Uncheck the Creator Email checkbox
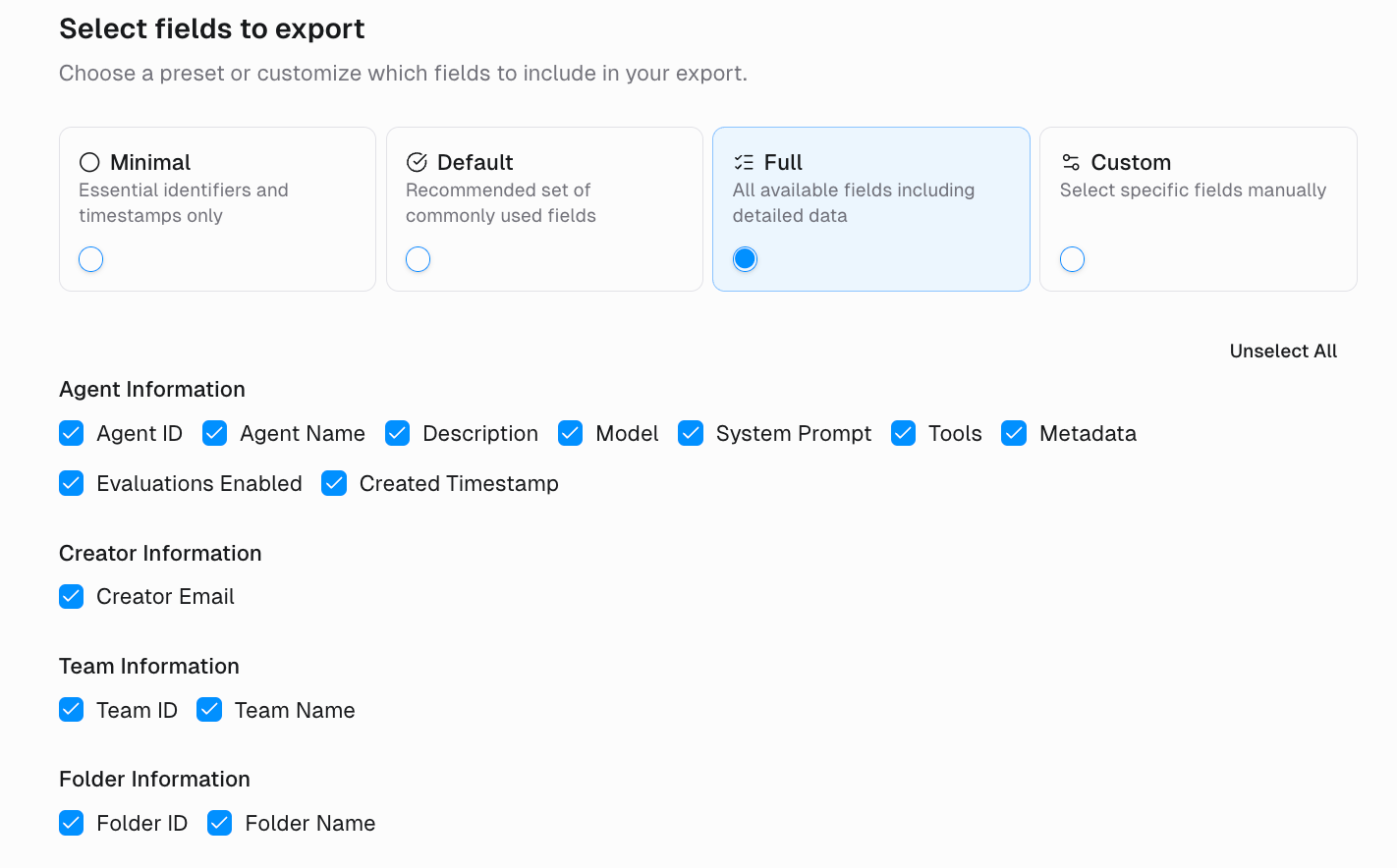The image size is (1397, 868). click(x=72, y=596)
